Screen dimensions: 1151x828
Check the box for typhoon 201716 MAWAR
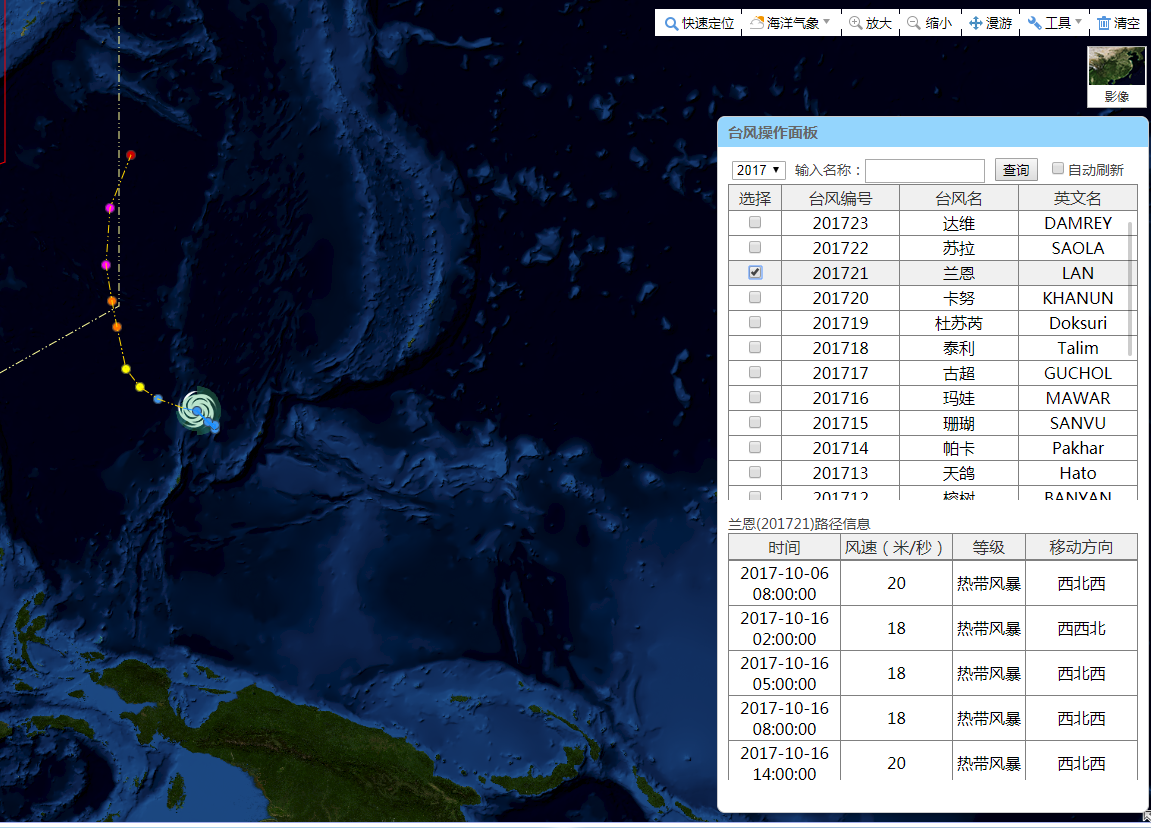point(755,397)
